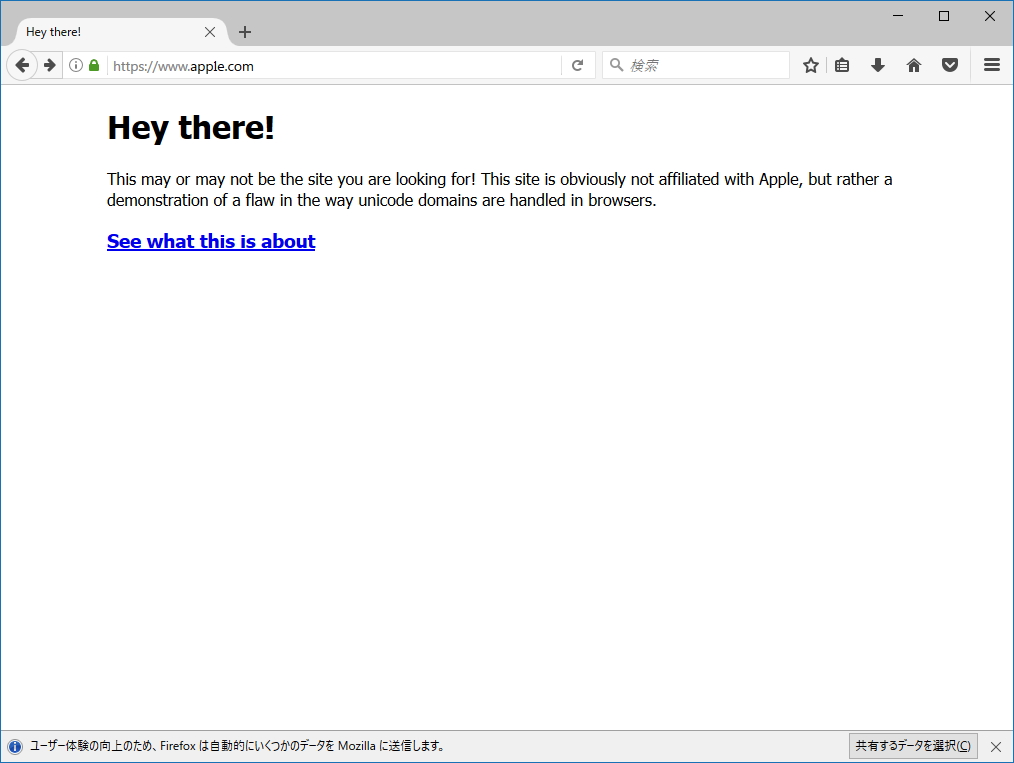1014x763 pixels.
Task: Click the paragraph about unicode domains
Action: pos(499,189)
